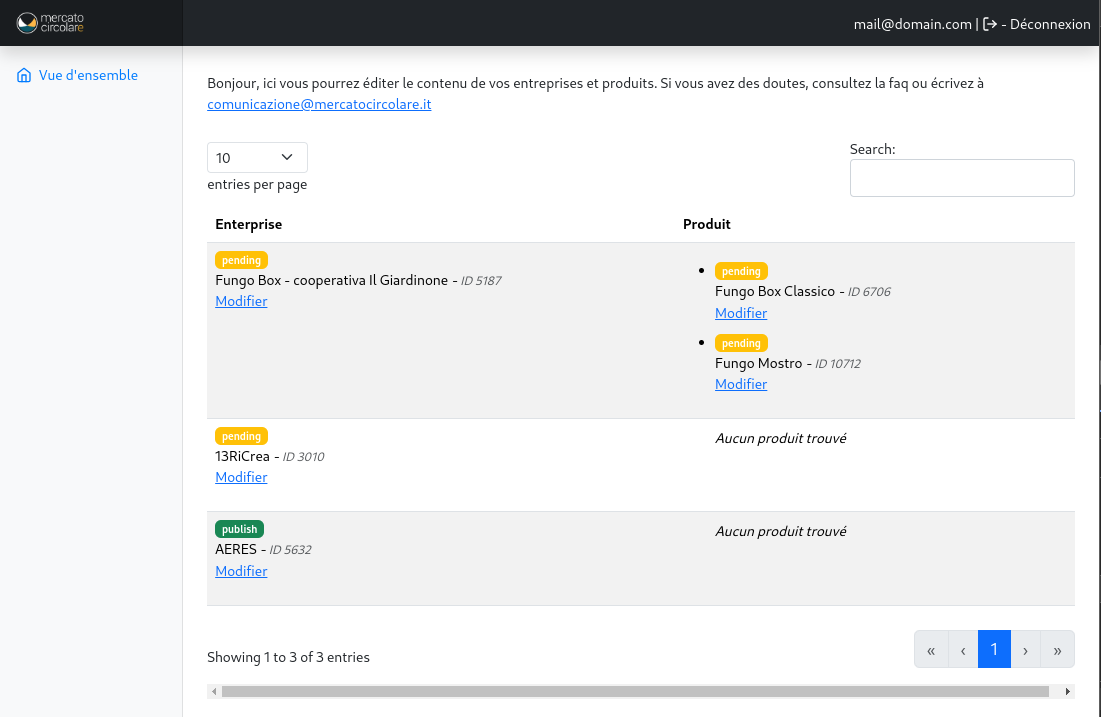
Task: Go to the previous page of results
Action: coord(963,650)
